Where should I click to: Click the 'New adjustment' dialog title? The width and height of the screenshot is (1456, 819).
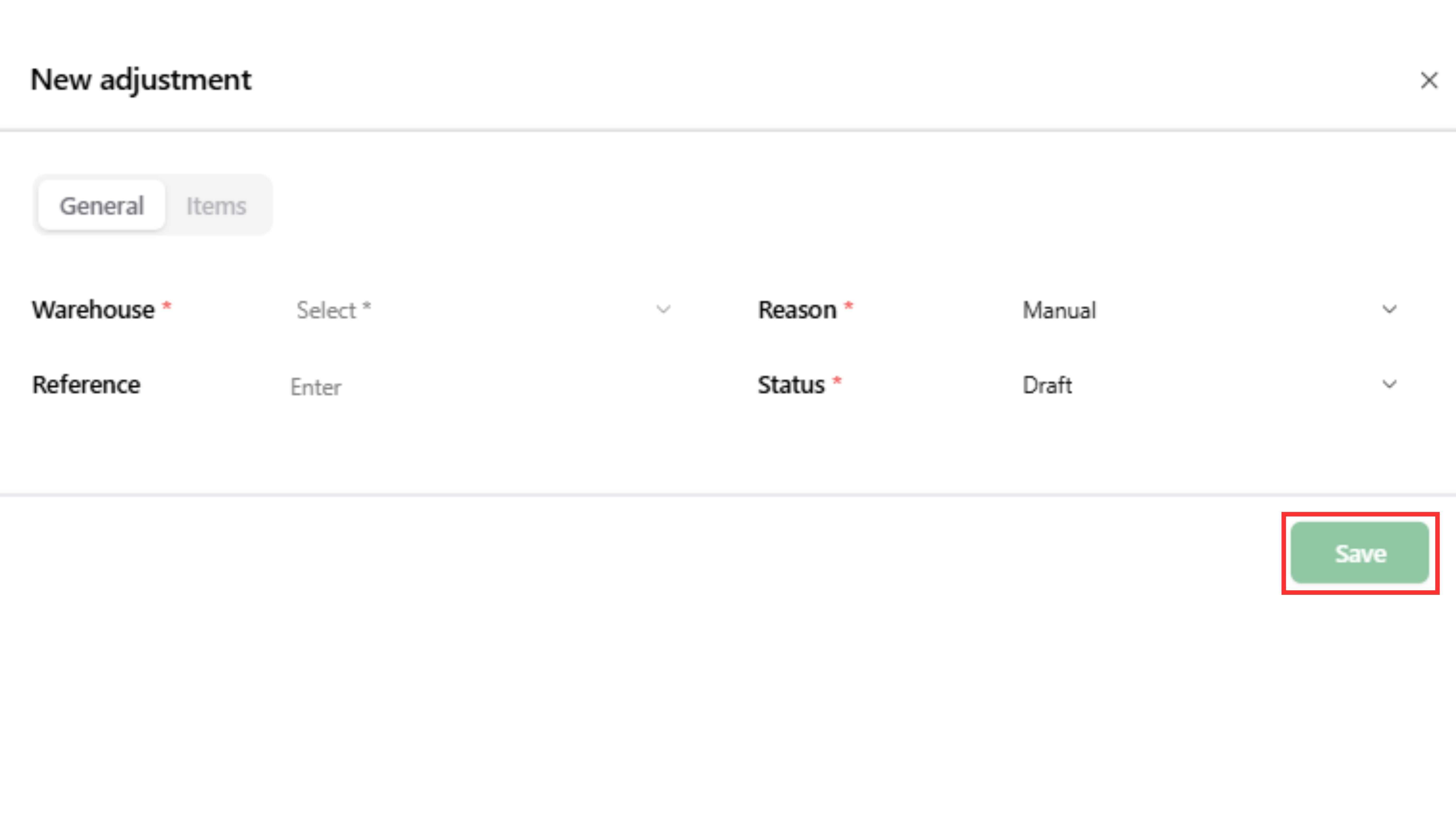click(141, 80)
